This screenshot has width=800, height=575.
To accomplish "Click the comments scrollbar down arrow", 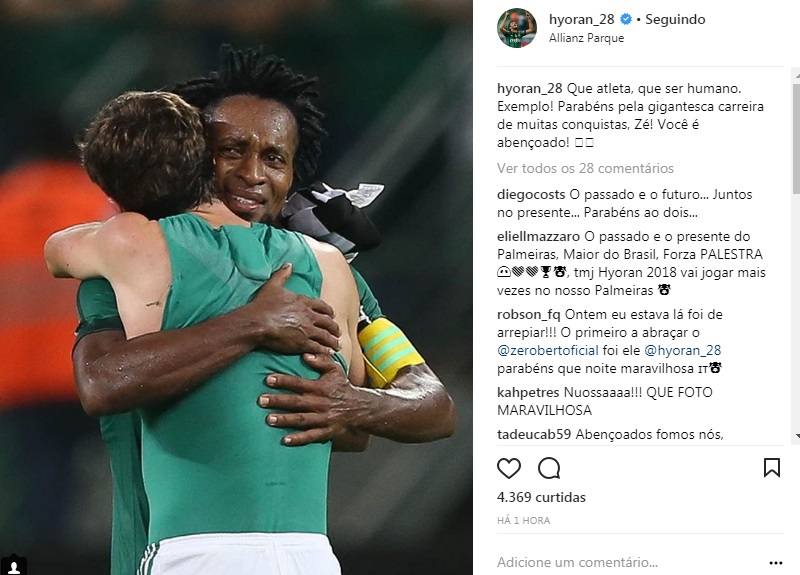I will (797, 436).
